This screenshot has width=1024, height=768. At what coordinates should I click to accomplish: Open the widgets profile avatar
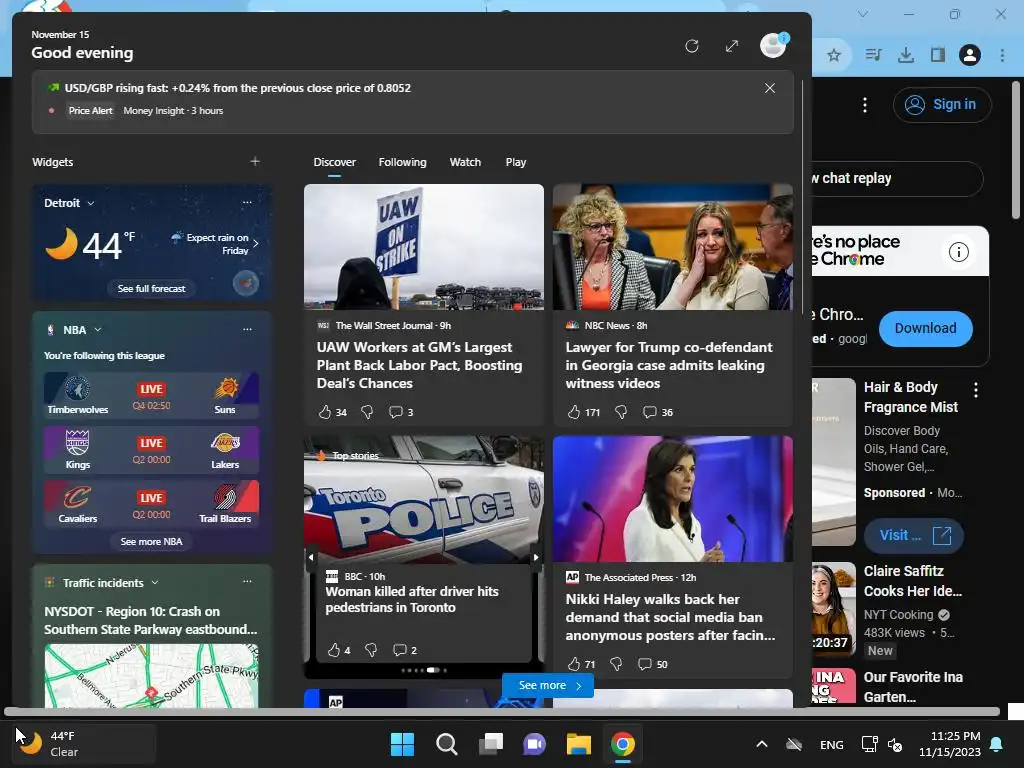coord(774,46)
